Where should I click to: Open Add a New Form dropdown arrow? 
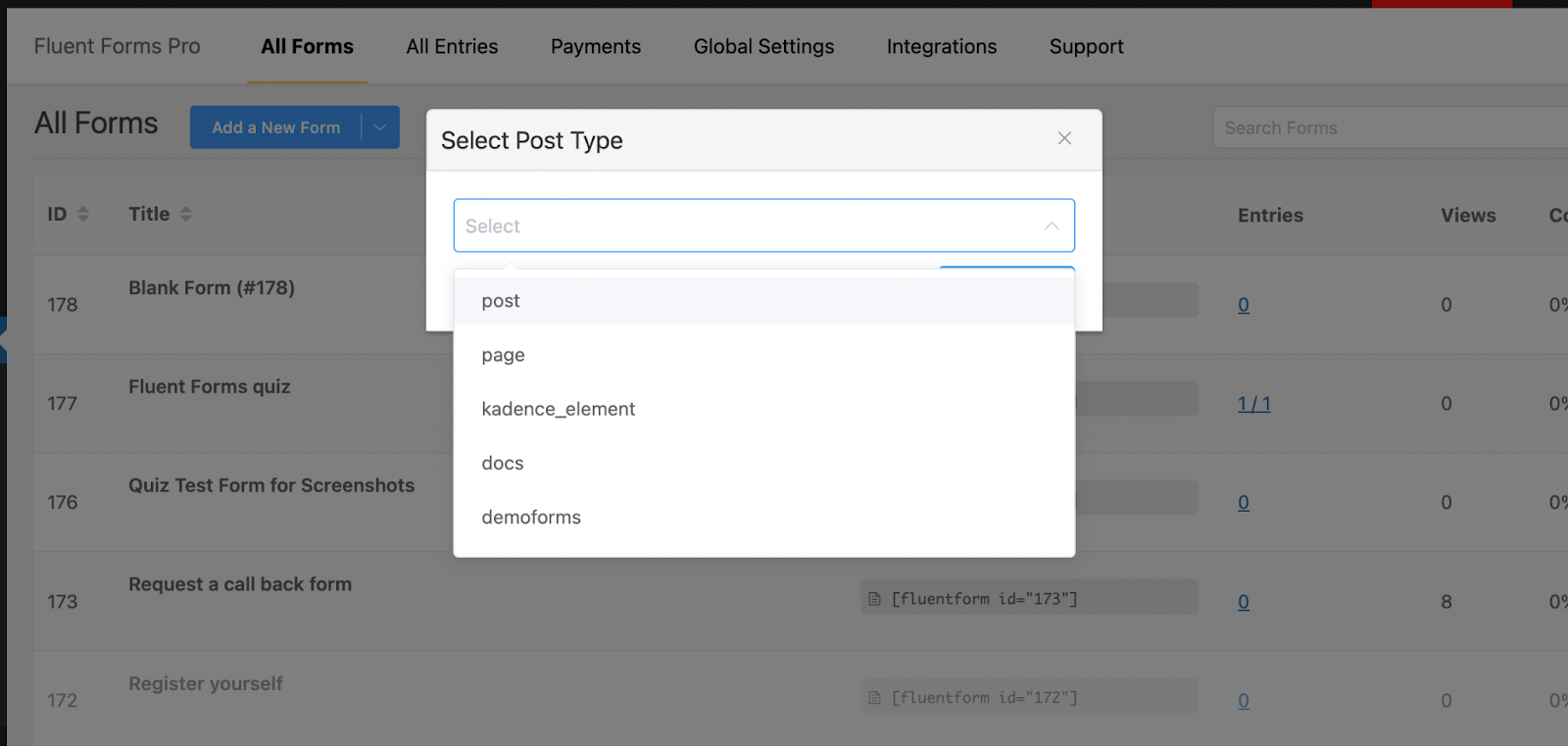[x=380, y=127]
